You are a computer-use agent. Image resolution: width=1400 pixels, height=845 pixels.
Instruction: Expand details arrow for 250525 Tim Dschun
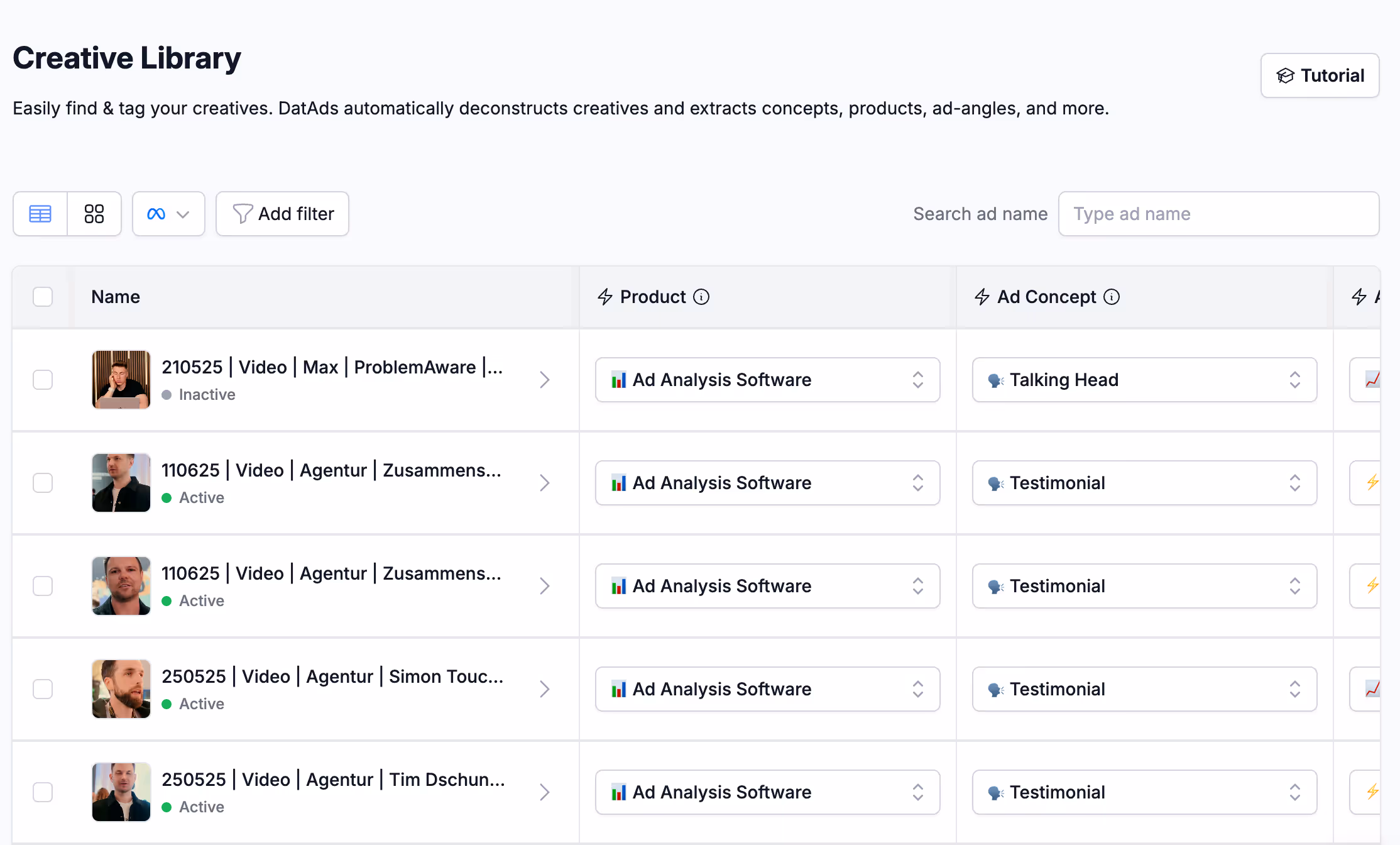click(x=545, y=792)
